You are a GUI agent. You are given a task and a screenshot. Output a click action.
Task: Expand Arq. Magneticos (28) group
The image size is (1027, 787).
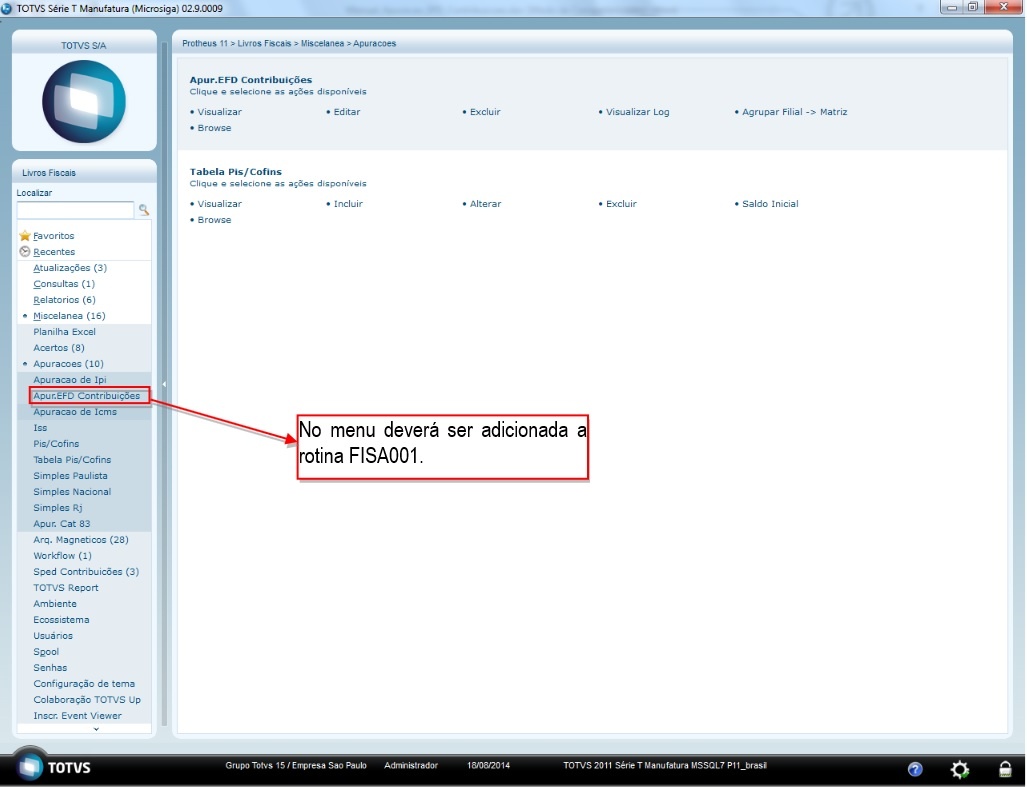pos(81,540)
